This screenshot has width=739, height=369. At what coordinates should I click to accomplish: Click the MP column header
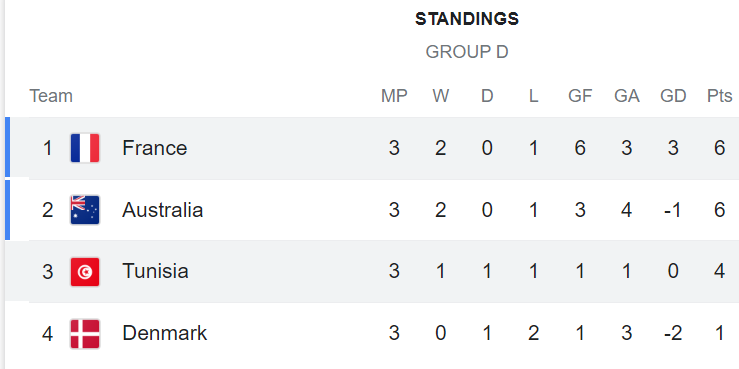point(394,96)
